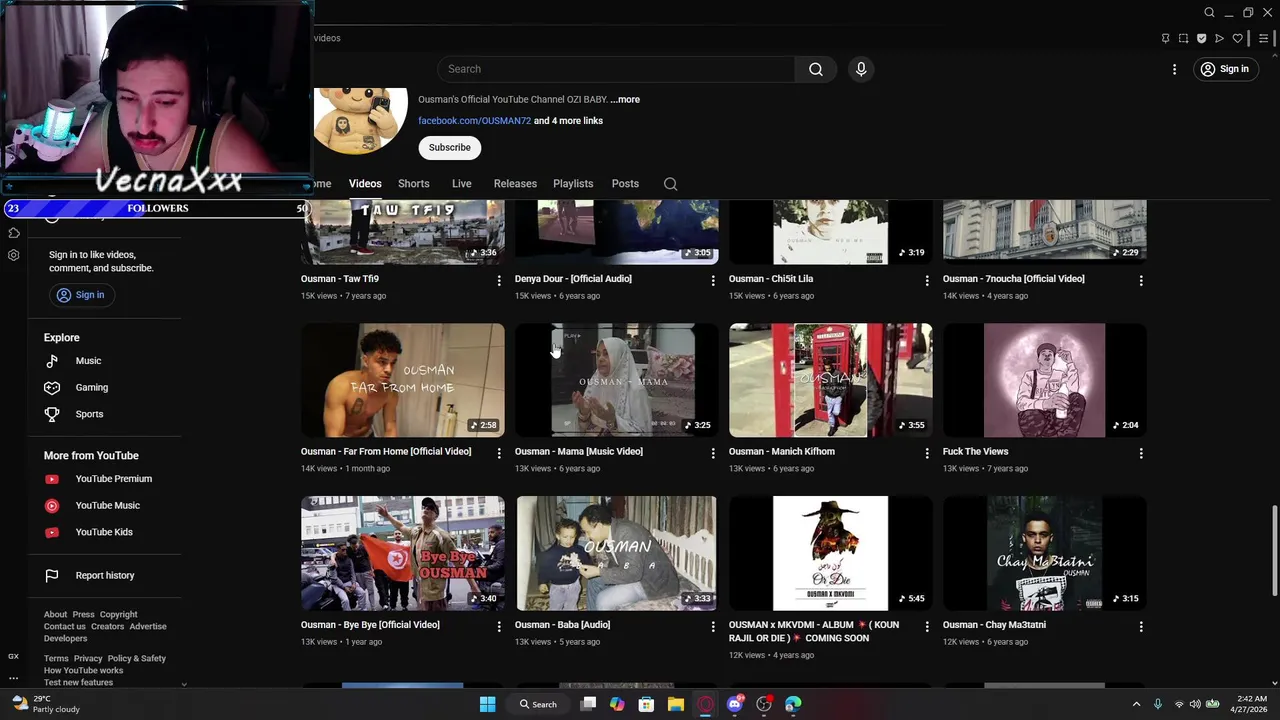Open the Copyright footer link
1280x720 pixels.
[x=118, y=615]
